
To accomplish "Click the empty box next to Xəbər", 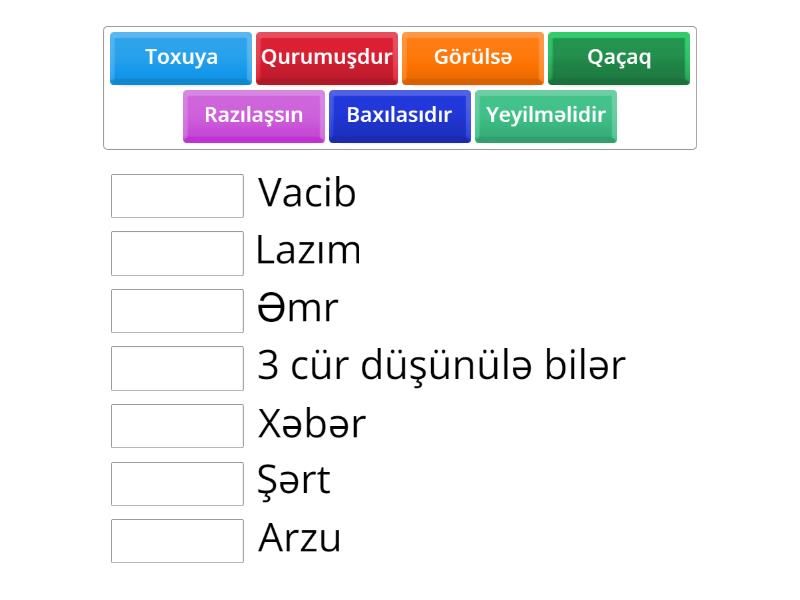I will click(x=178, y=426).
